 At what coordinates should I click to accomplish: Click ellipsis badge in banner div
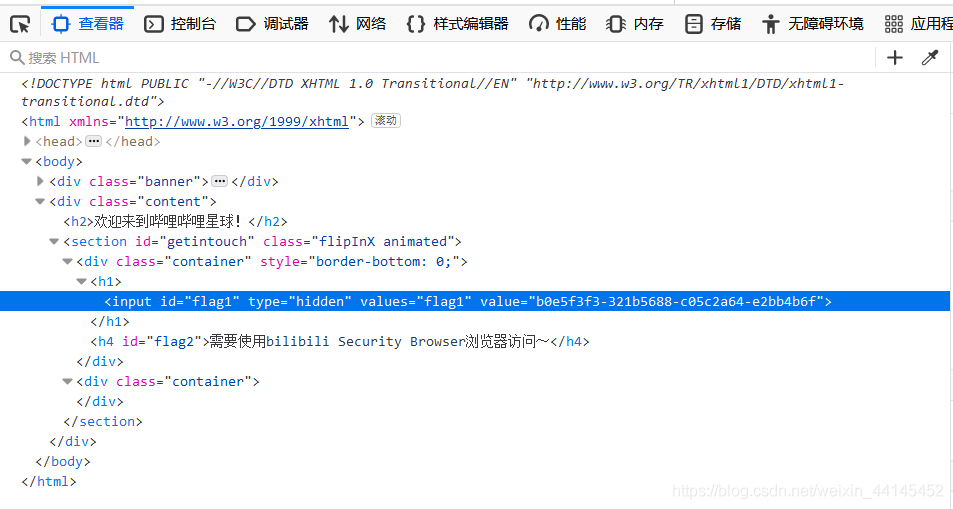click(x=220, y=181)
